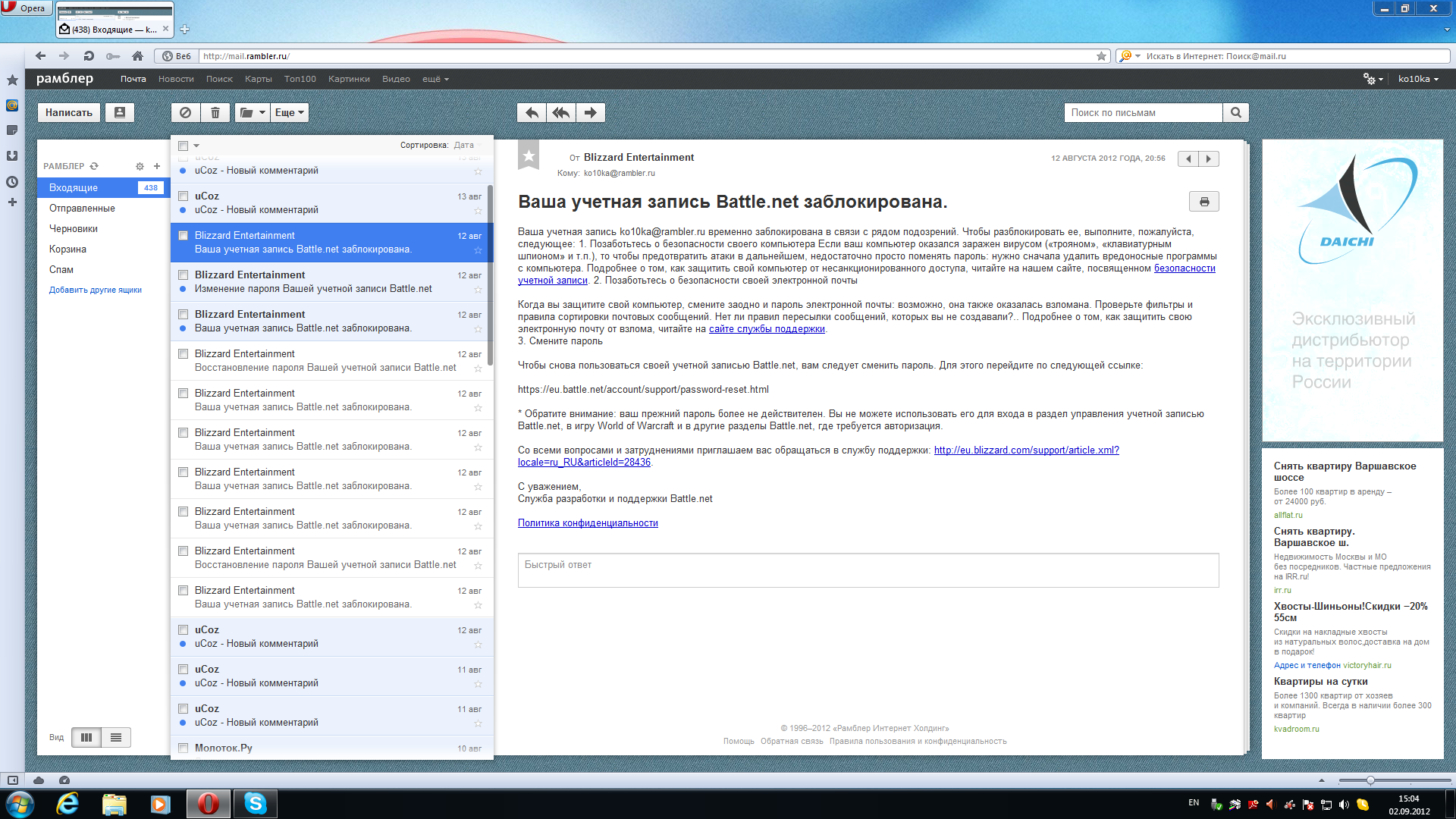The width and height of the screenshot is (1456, 819).
Task: Tick the checkbox for the uCoz 13 авг email
Action: point(183,196)
